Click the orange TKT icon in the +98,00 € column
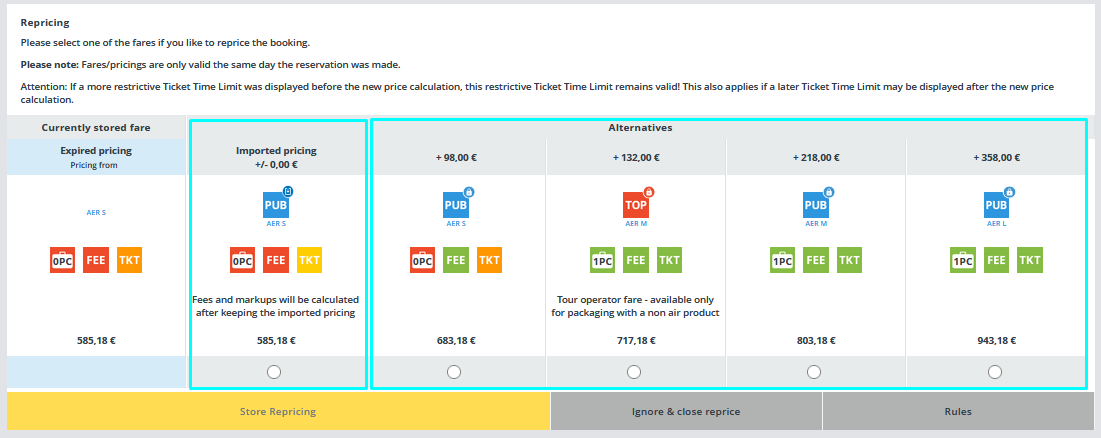1101x438 pixels. click(490, 260)
